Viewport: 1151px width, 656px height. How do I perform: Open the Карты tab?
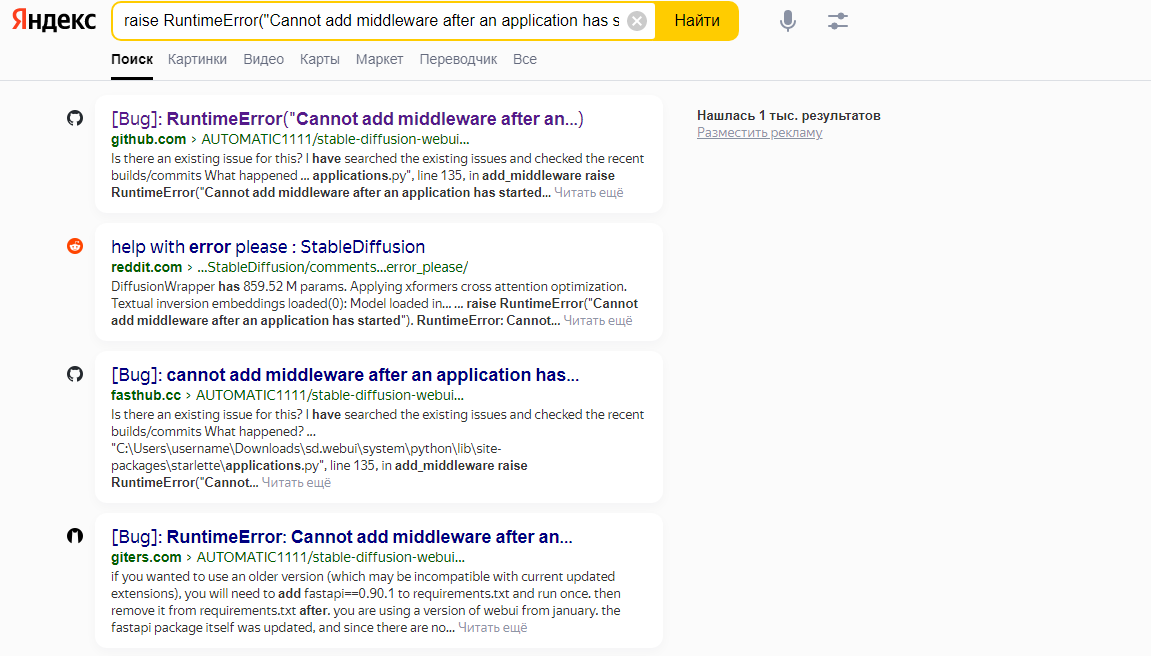point(319,59)
